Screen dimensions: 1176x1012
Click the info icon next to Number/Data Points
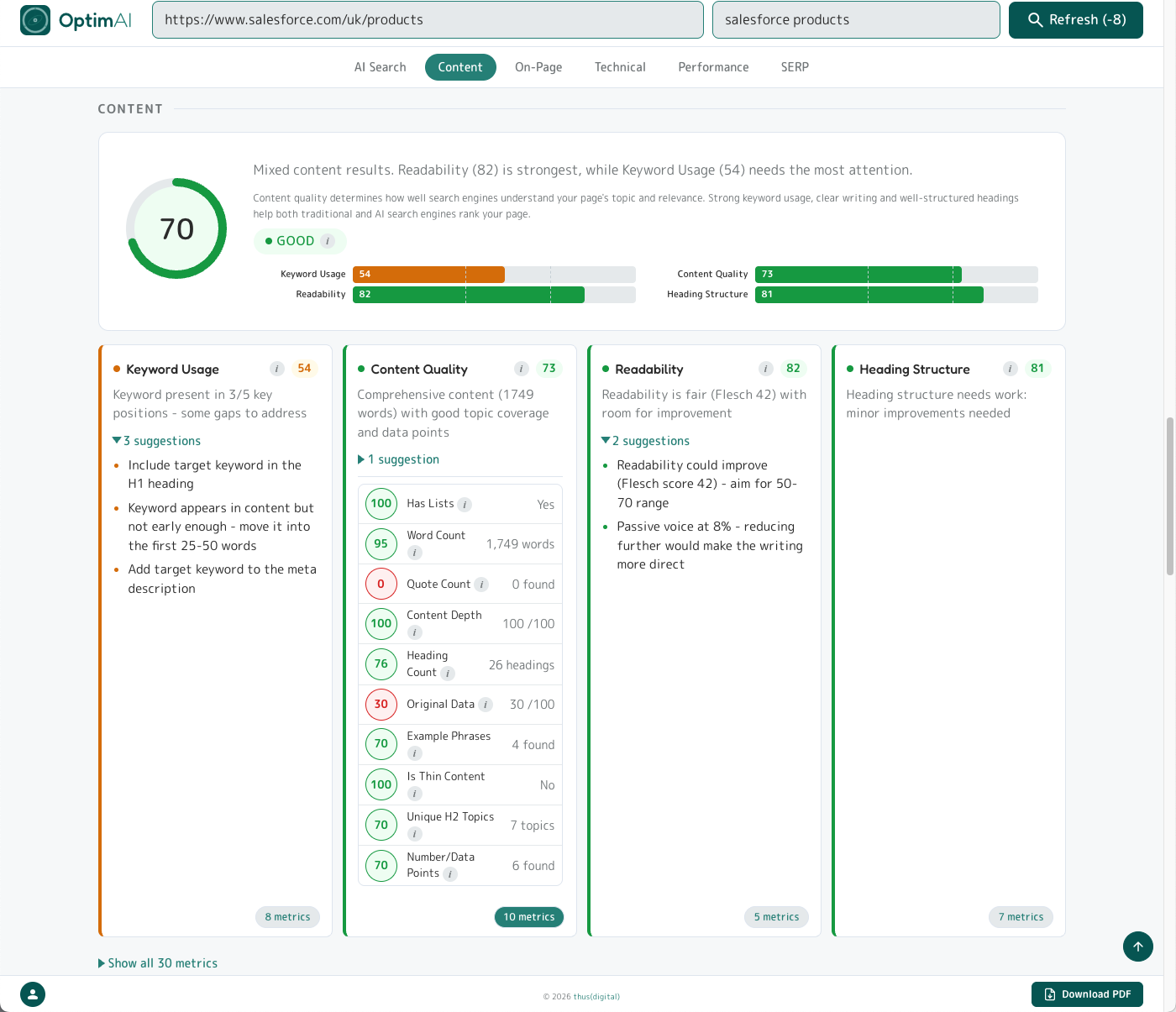click(450, 874)
